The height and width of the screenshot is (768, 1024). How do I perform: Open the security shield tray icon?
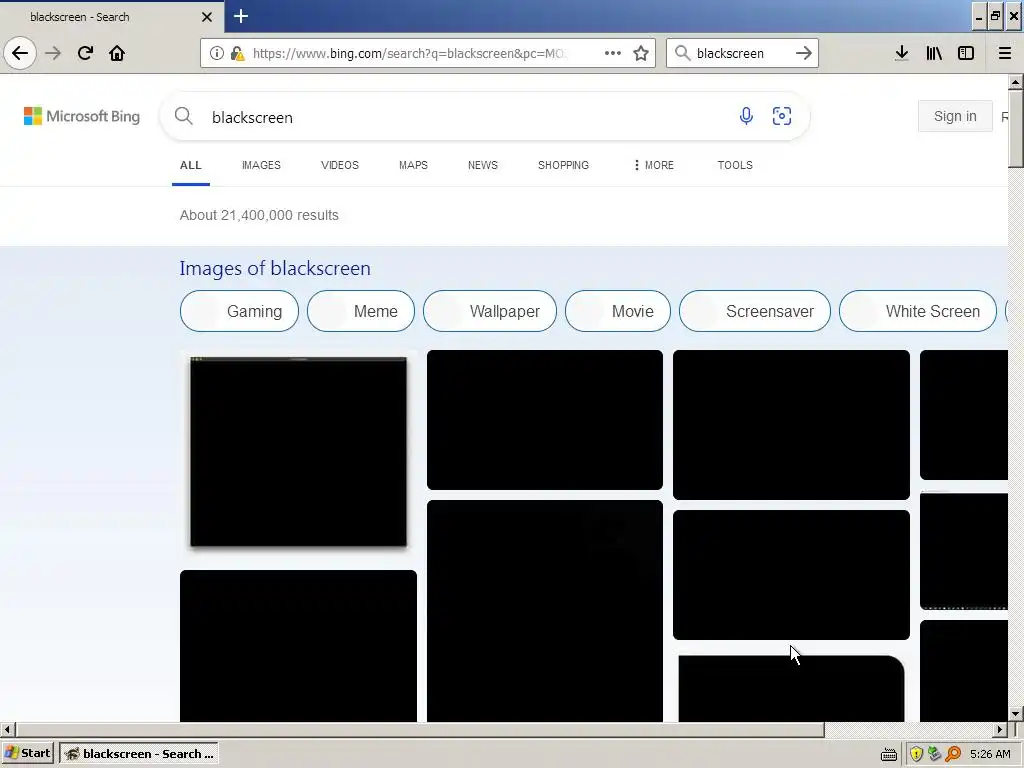click(x=916, y=754)
